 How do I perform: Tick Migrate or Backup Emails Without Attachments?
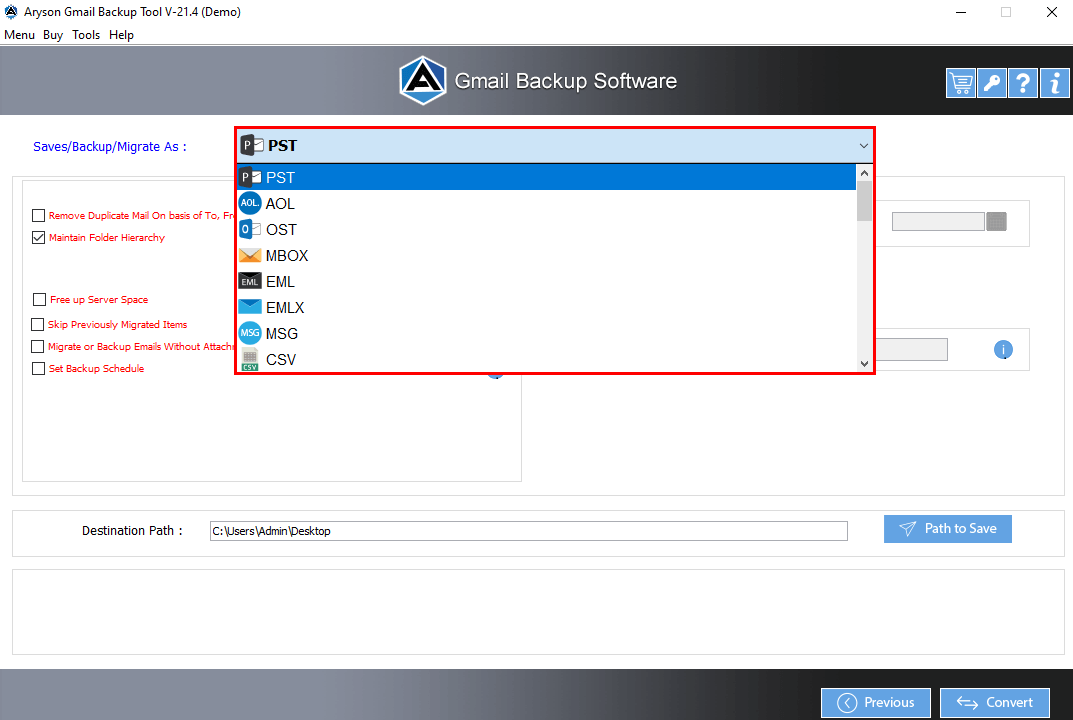(38, 346)
